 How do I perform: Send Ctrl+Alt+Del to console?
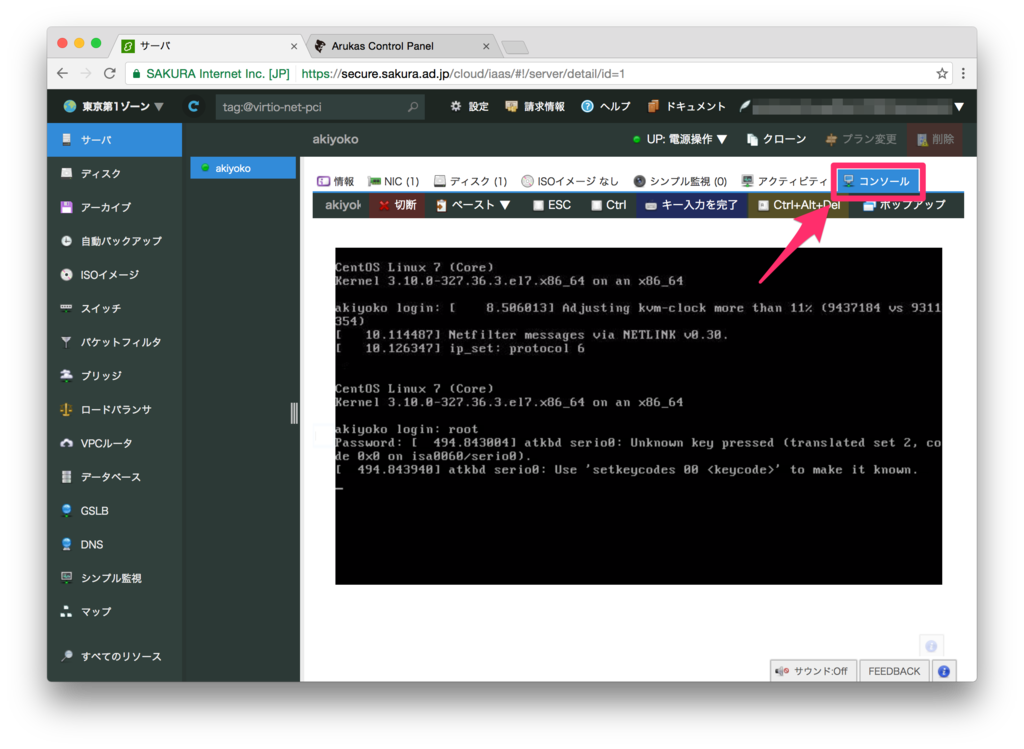point(799,205)
